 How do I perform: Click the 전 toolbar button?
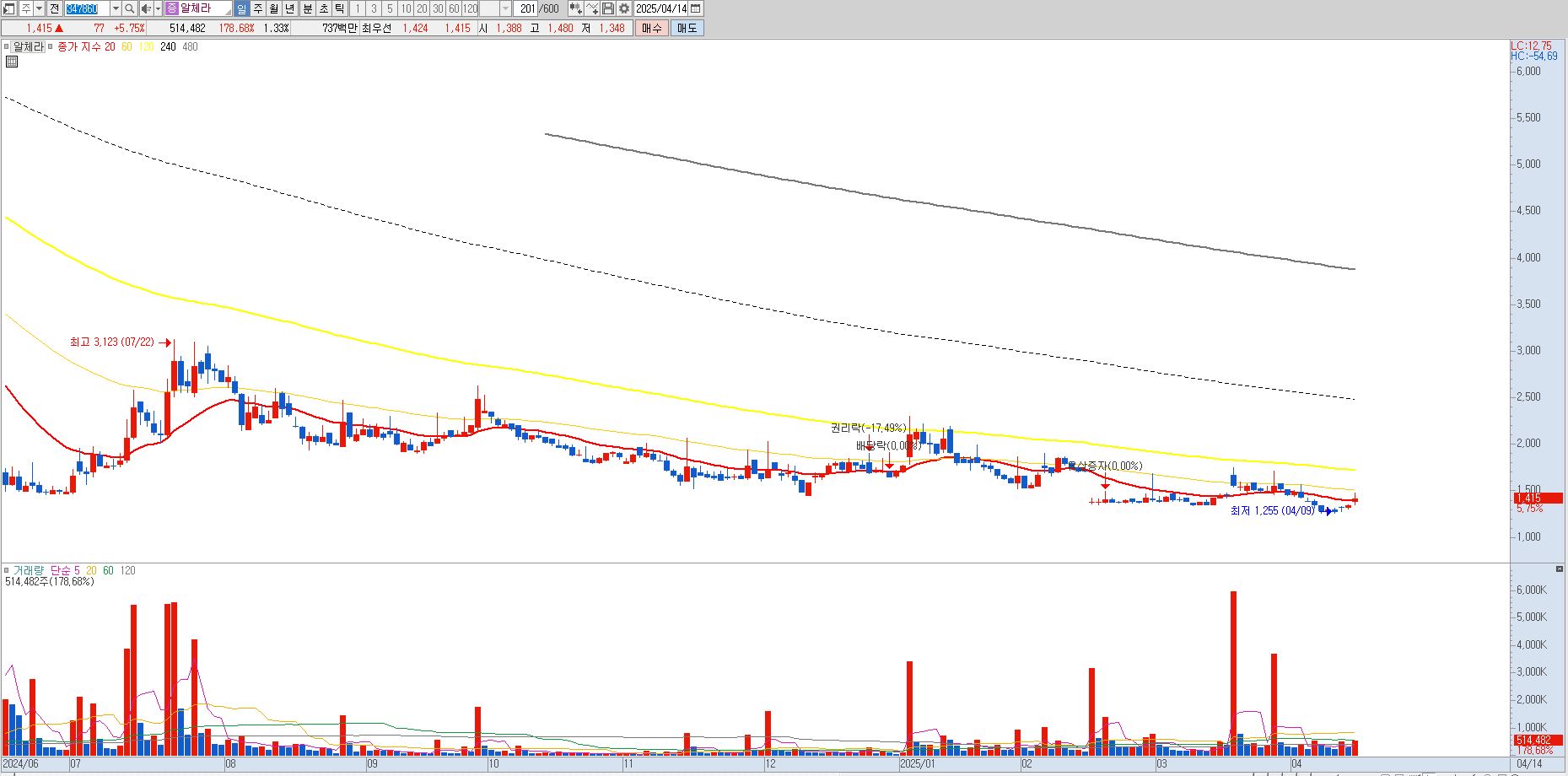click(x=54, y=8)
